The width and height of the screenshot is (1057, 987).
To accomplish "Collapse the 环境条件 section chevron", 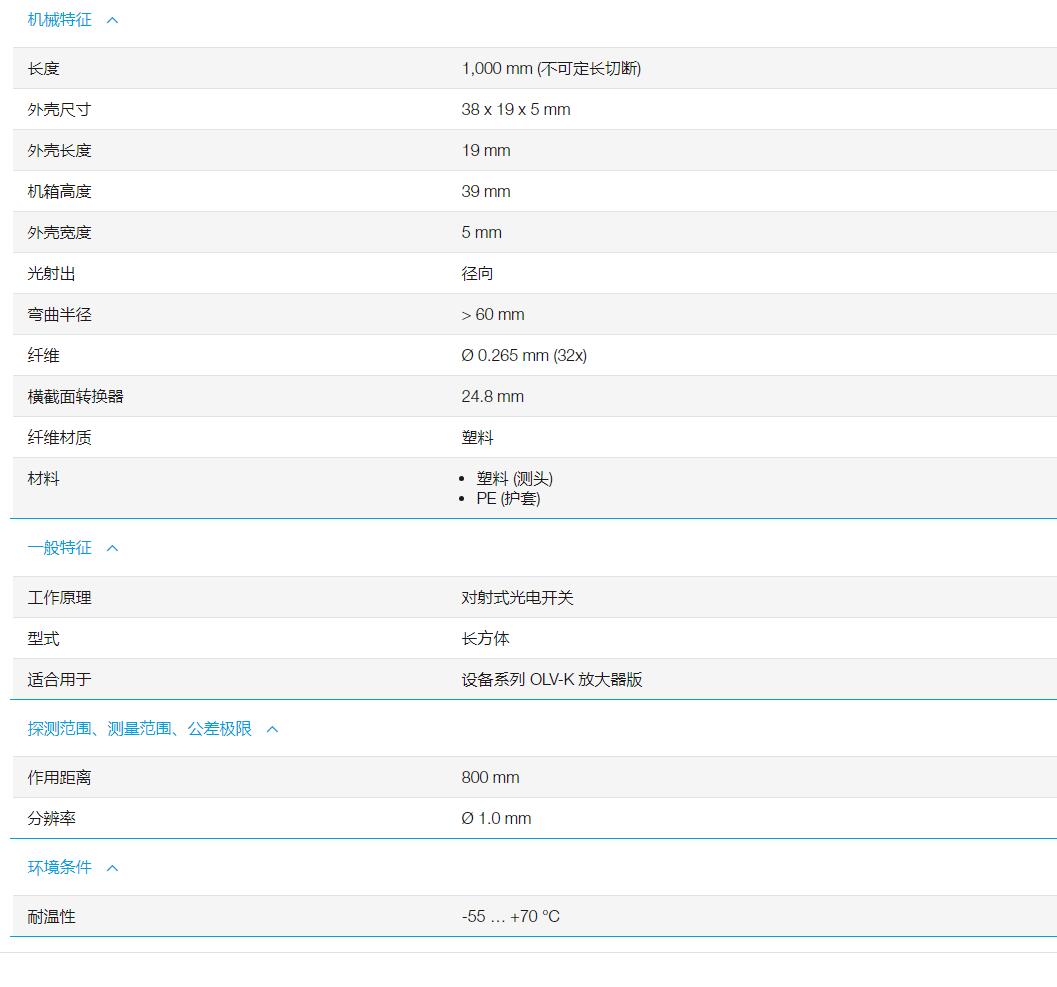I will click(111, 867).
